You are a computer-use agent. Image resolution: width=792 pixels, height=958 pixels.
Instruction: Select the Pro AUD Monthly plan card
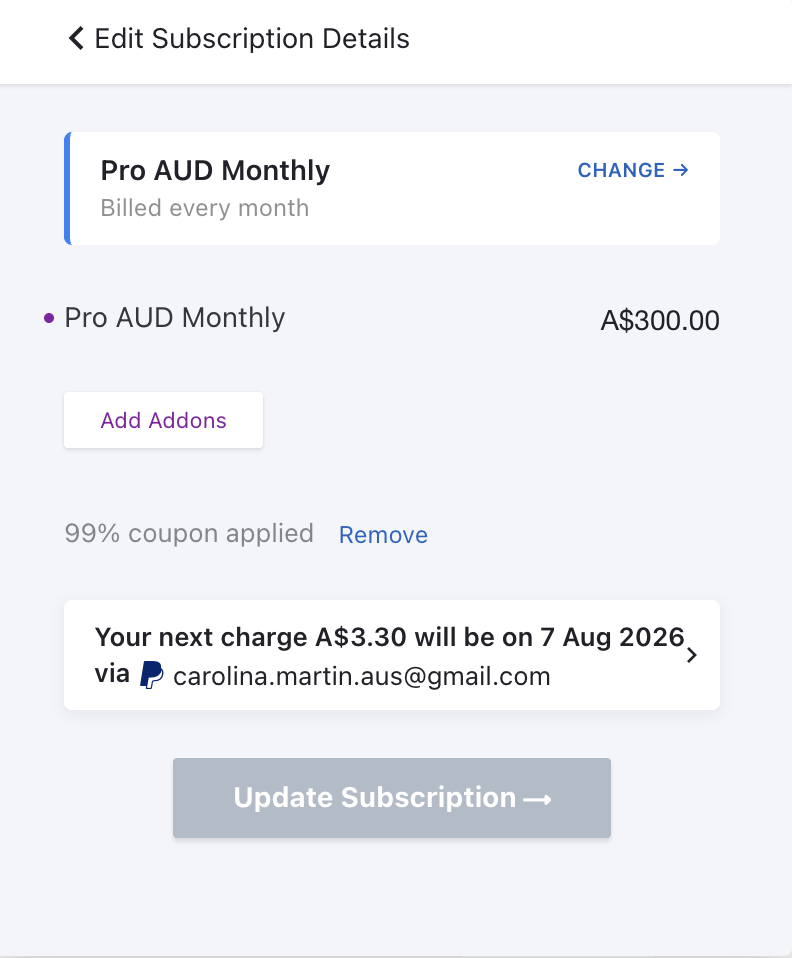(392, 188)
